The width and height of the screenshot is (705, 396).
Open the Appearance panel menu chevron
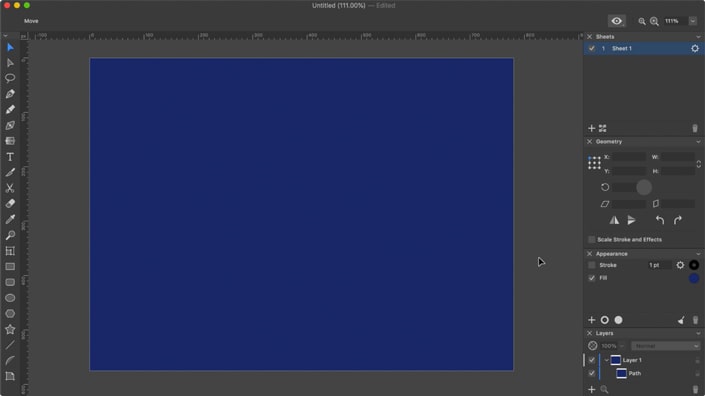698,254
